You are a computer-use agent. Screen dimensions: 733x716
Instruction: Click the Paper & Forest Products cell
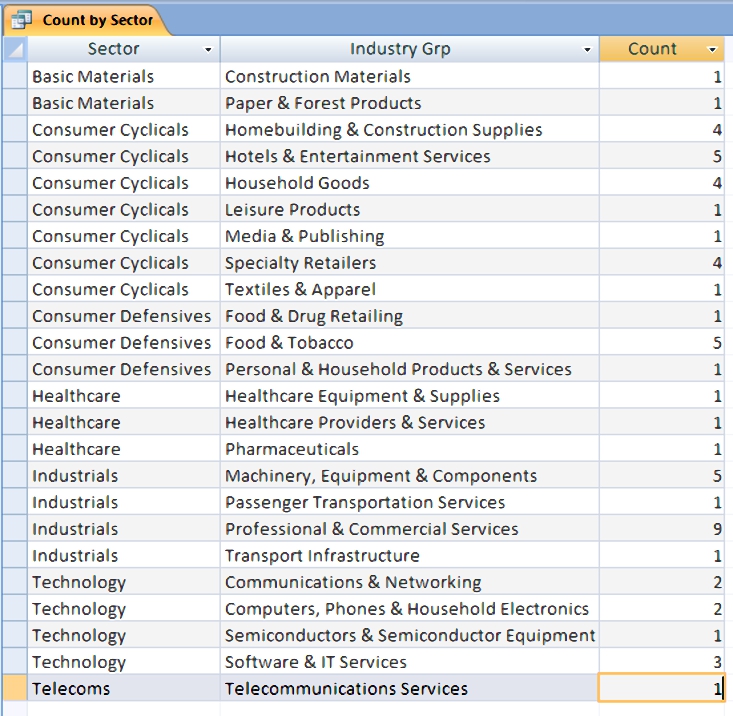[410, 103]
